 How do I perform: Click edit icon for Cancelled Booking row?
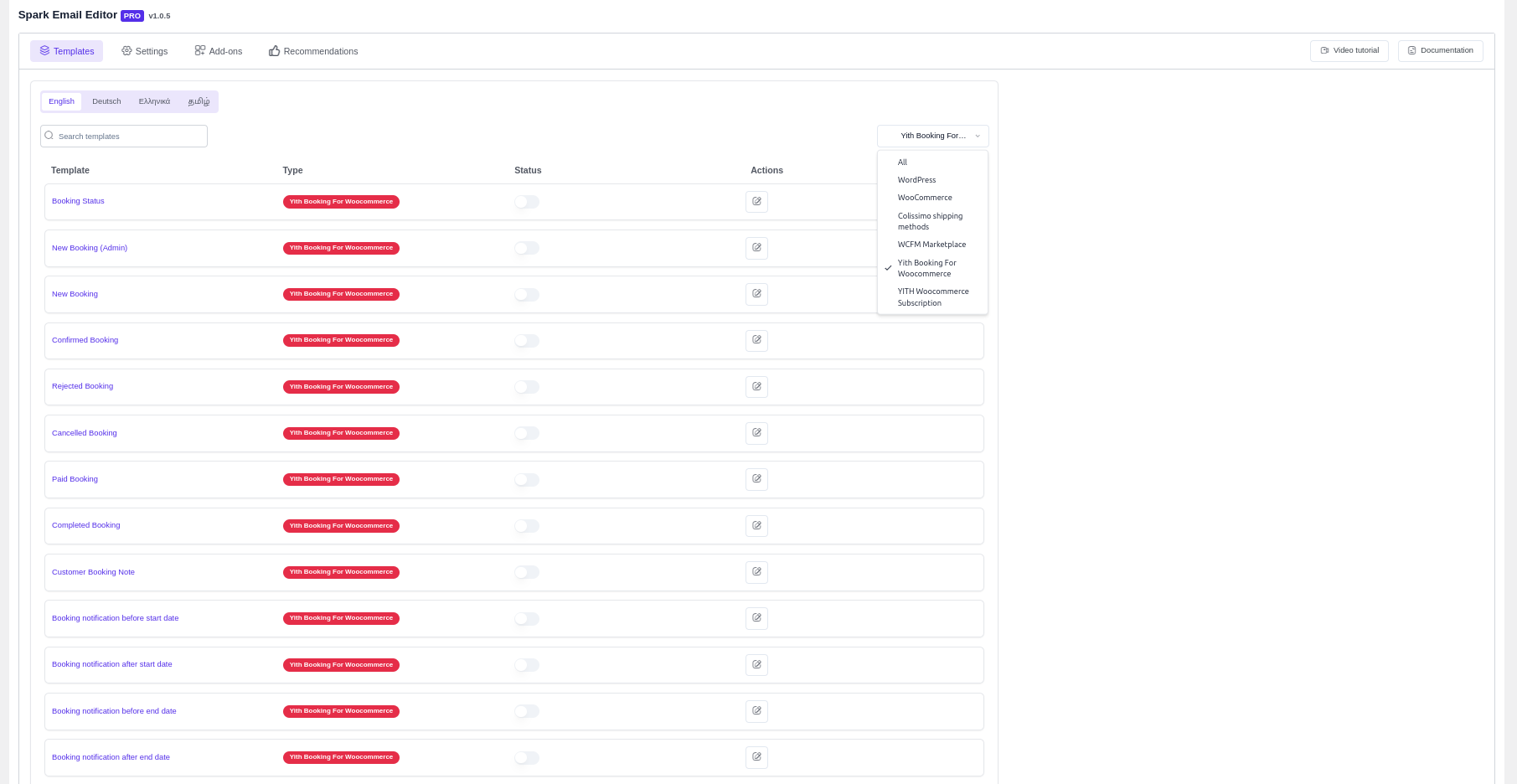click(x=756, y=433)
